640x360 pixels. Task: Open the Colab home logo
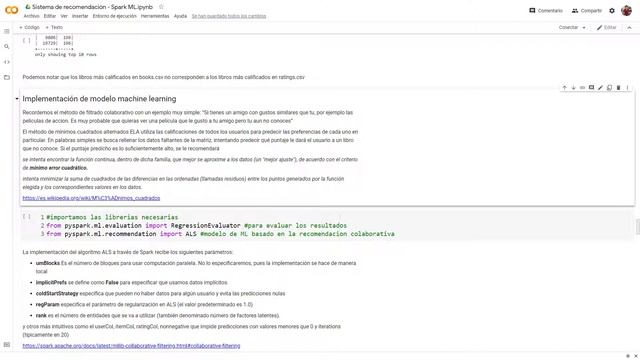click(11, 10)
